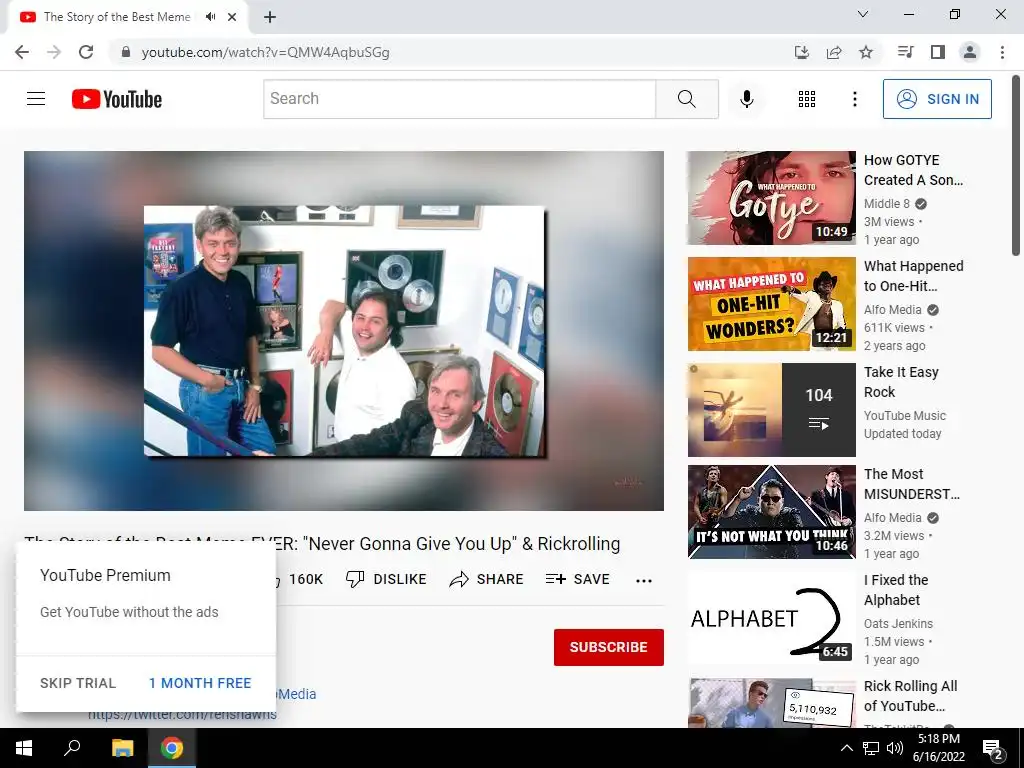
Task: Click the video player
Action: [x=344, y=331]
